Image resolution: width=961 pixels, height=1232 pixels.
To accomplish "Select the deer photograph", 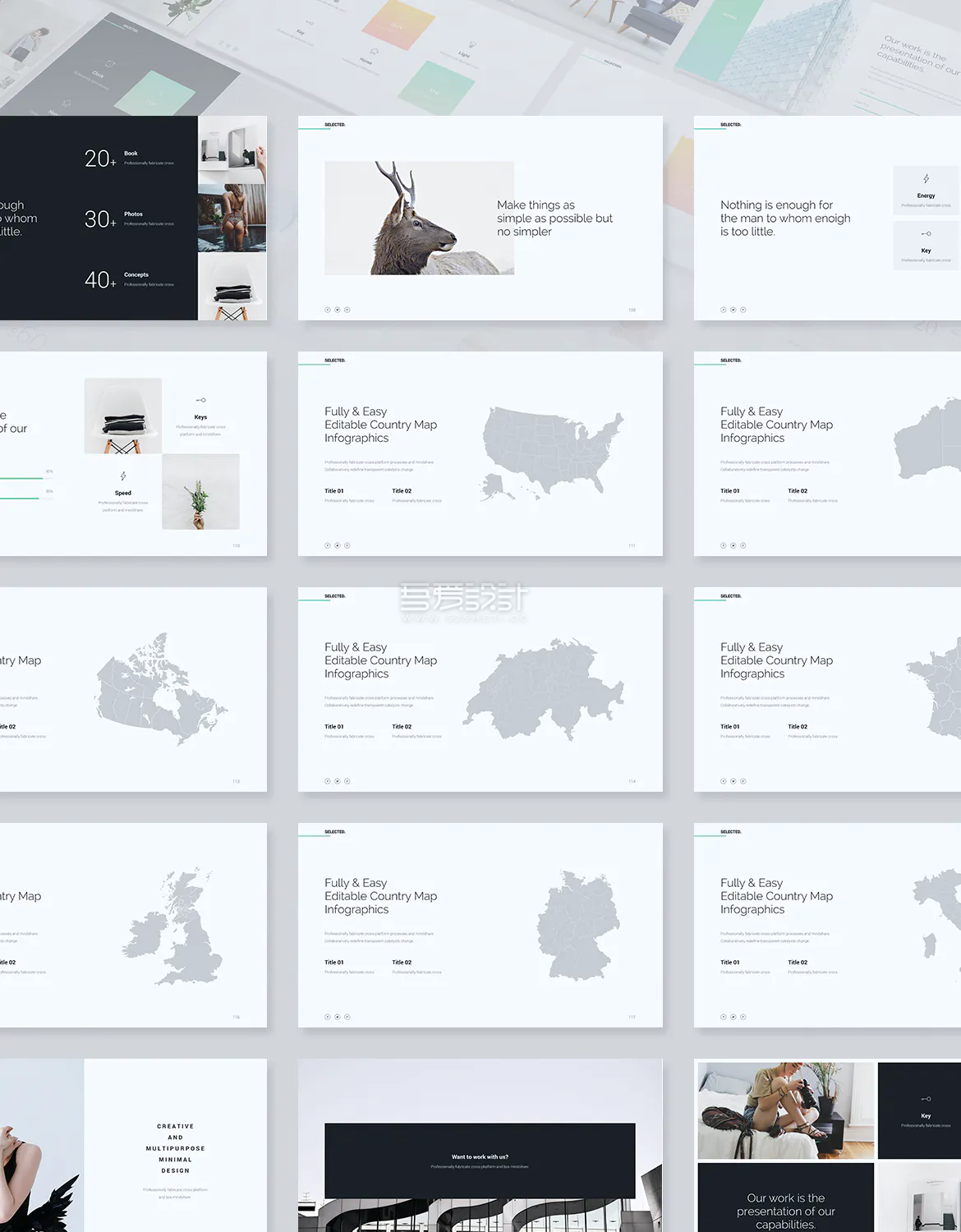I will (419, 218).
